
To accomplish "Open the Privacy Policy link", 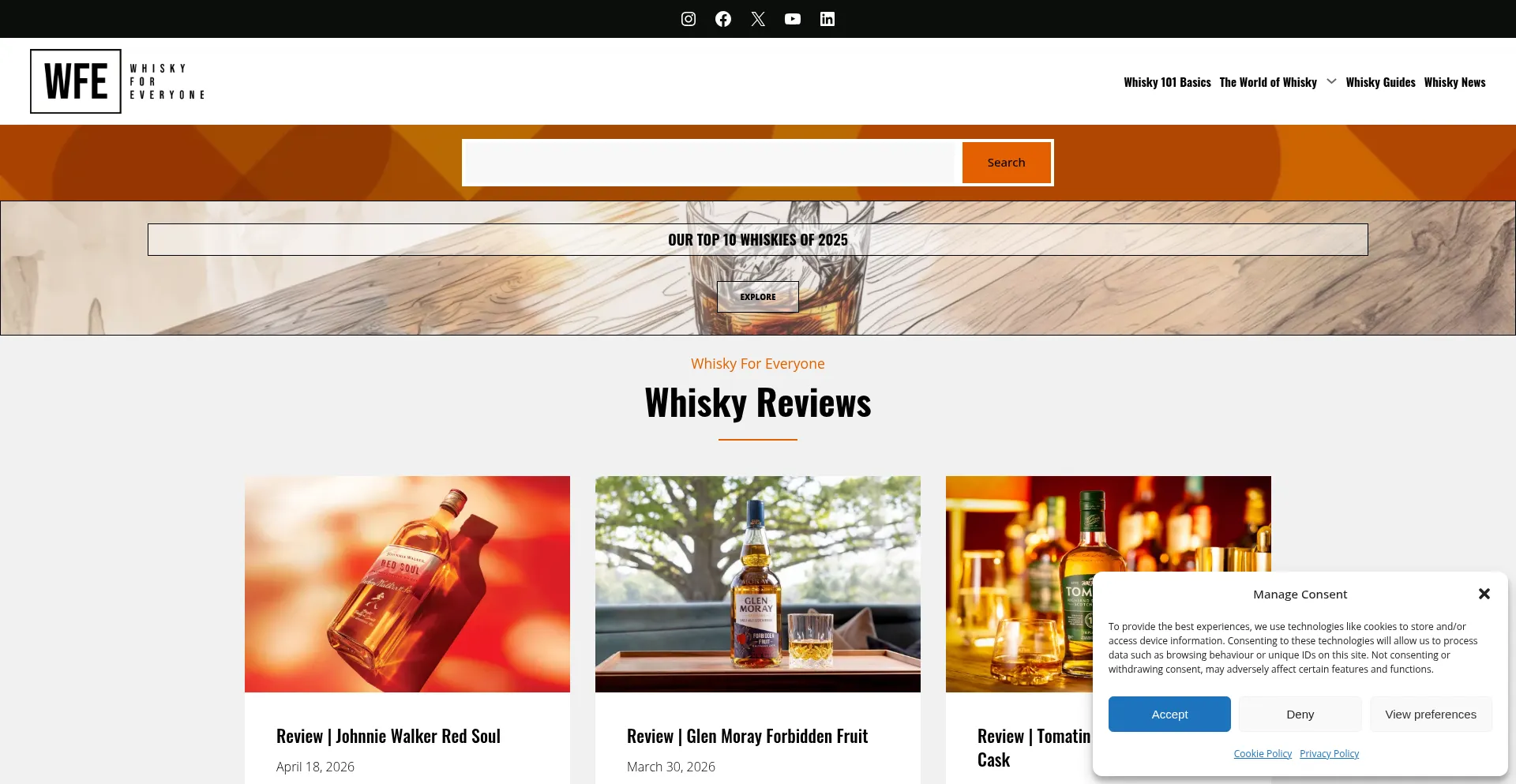I will click(1329, 754).
